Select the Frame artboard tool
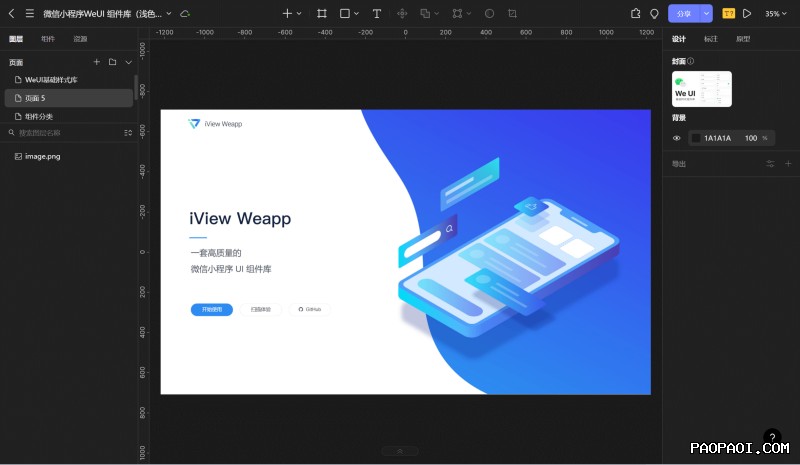 322,14
